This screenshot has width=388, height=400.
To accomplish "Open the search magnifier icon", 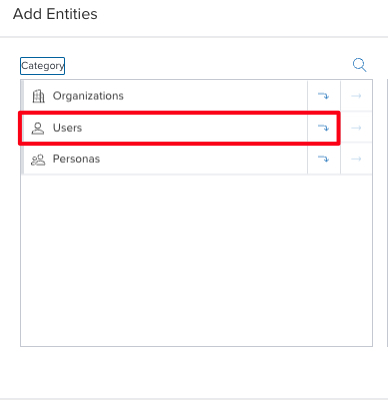I will pyautogui.click(x=359, y=65).
